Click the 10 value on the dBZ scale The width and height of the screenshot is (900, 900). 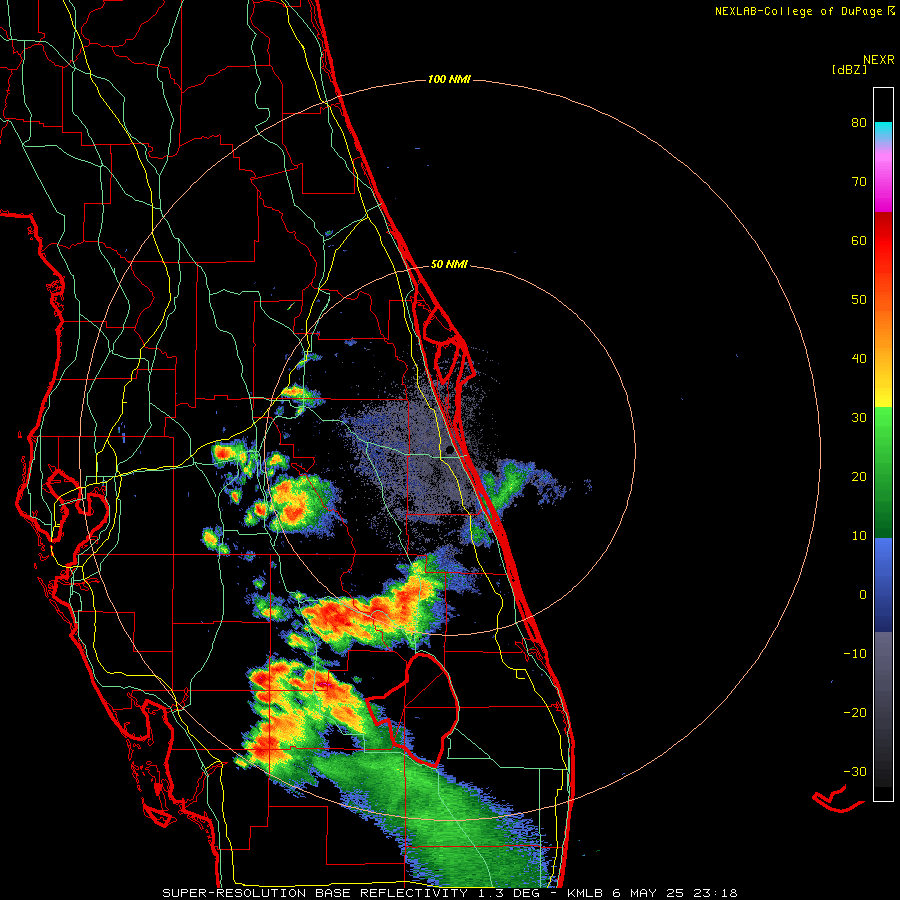(x=859, y=536)
